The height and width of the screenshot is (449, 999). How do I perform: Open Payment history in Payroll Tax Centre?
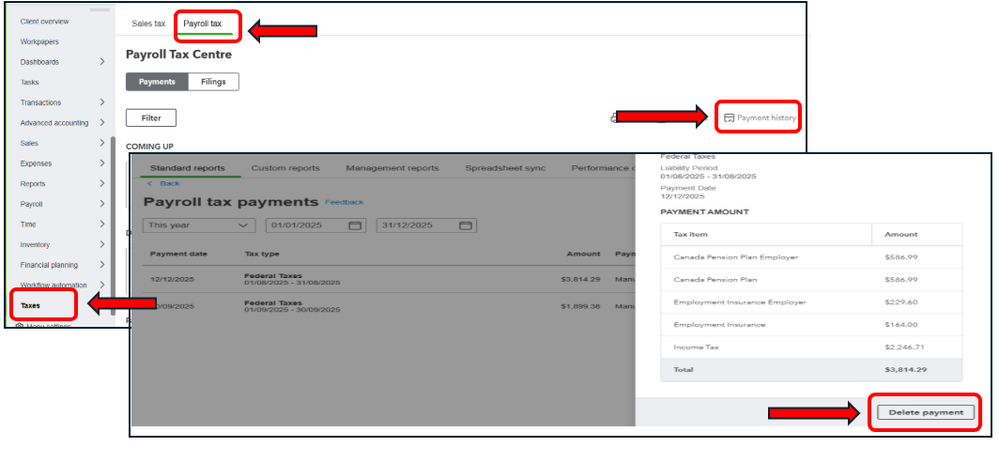759,118
